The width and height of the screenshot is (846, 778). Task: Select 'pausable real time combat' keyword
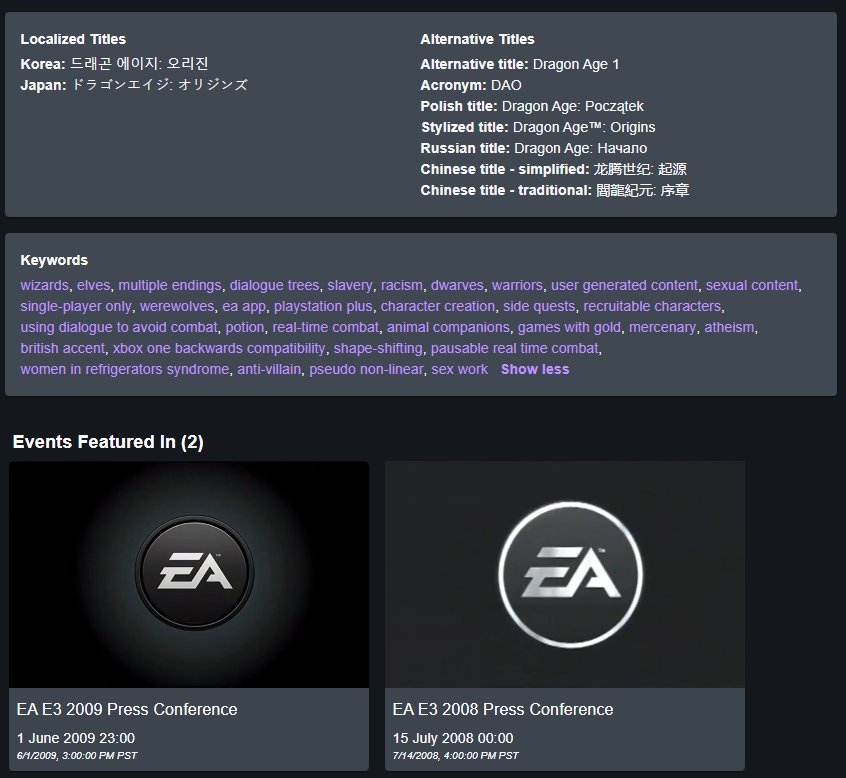[x=515, y=349]
